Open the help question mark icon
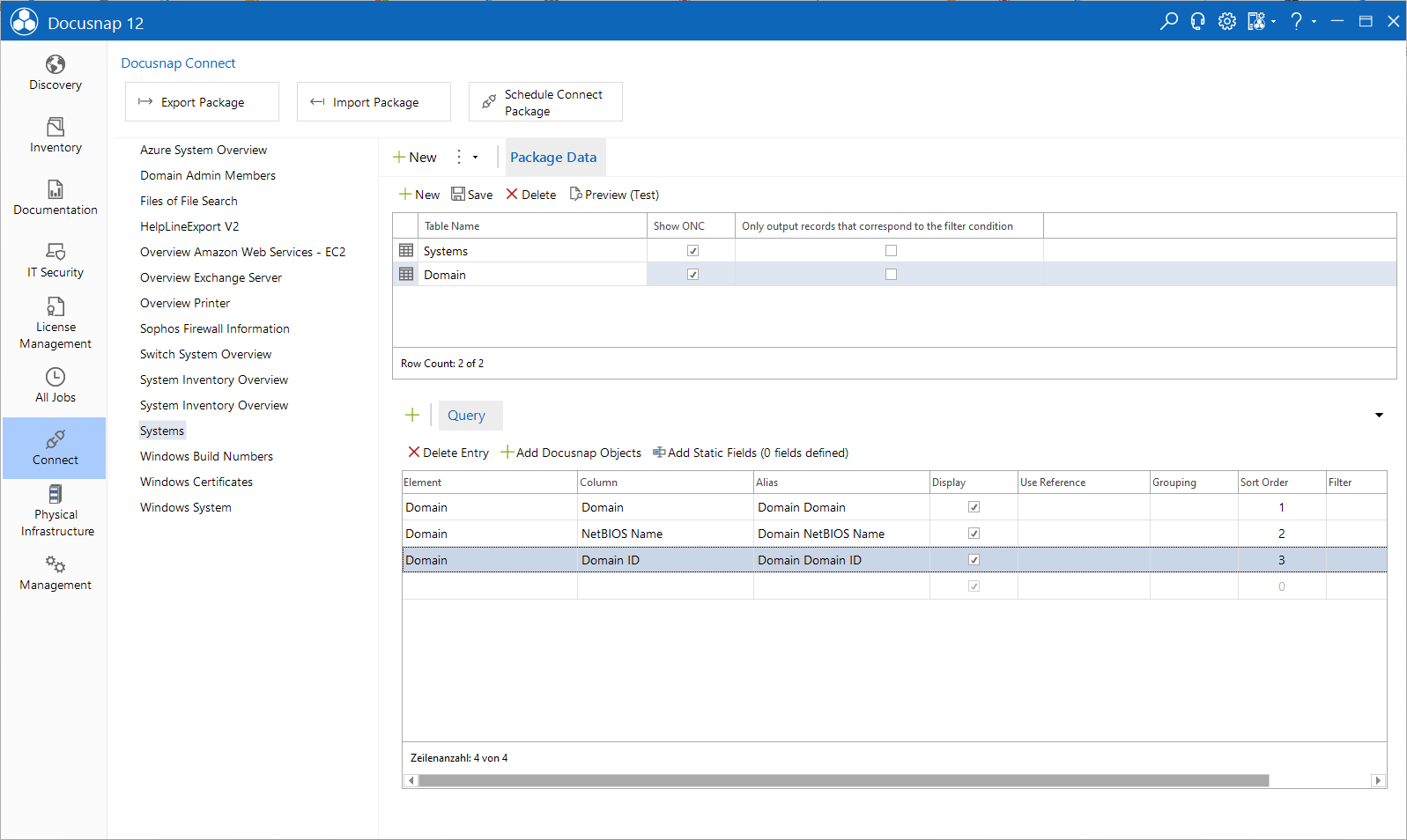 [x=1296, y=21]
